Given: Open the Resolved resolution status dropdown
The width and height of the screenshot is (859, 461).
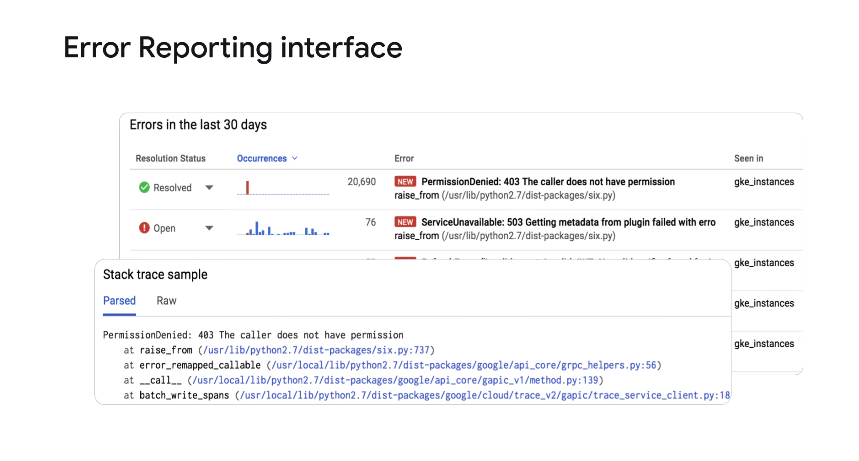Looking at the screenshot, I should click(x=209, y=187).
